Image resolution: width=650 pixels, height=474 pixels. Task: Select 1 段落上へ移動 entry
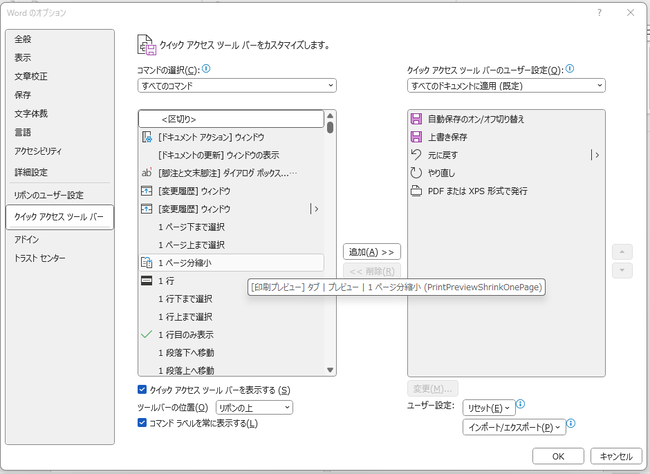[231, 369]
